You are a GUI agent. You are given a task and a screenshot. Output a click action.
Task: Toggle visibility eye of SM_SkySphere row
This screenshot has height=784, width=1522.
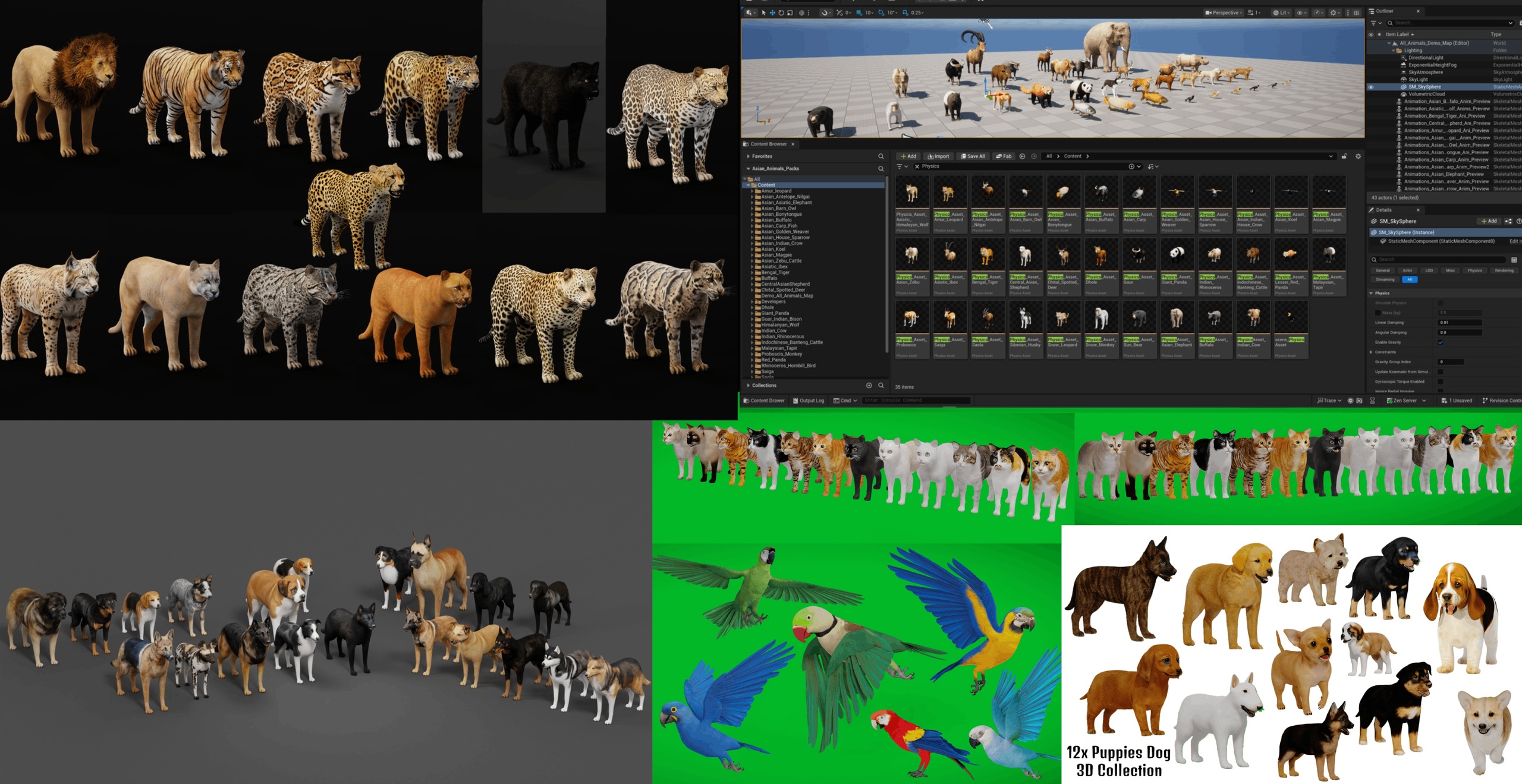point(1371,87)
